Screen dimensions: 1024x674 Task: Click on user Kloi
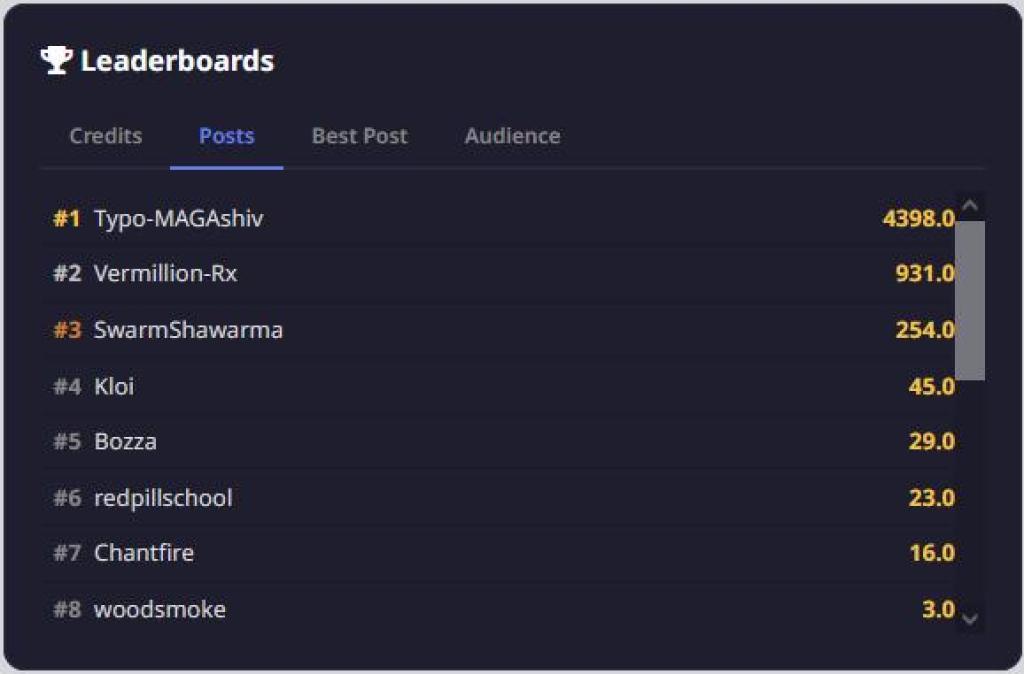(x=114, y=386)
